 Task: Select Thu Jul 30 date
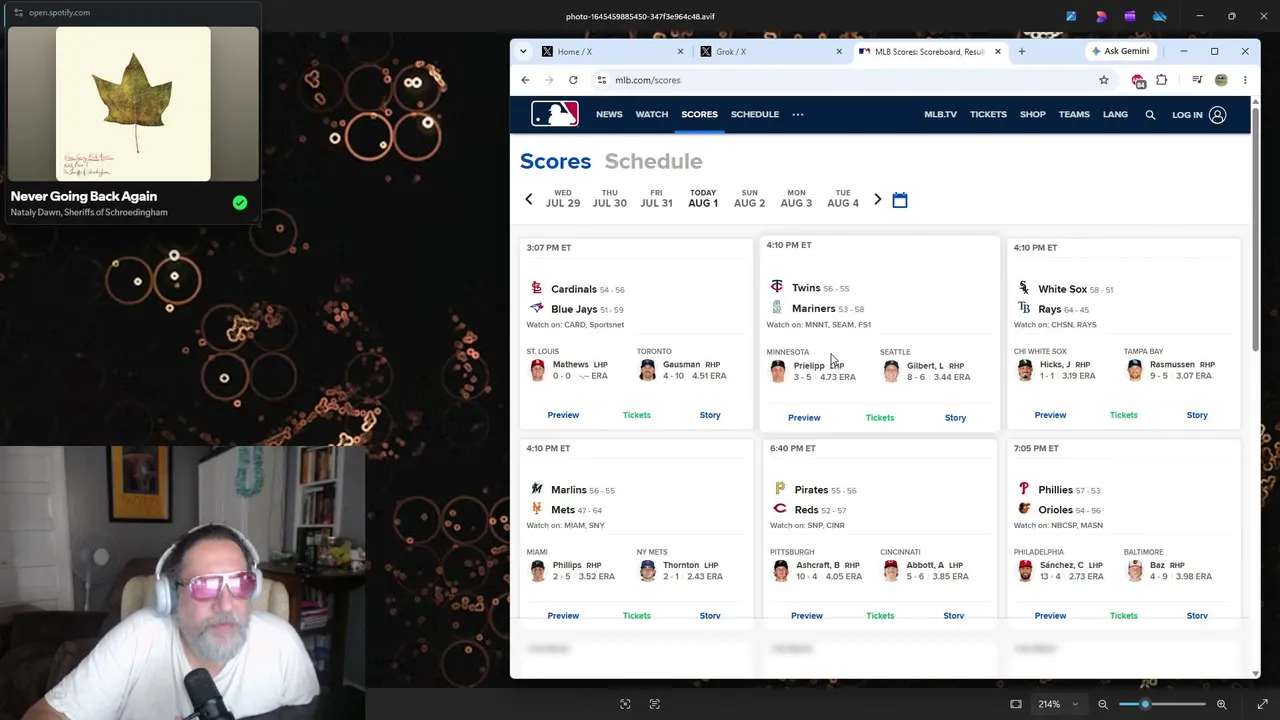(x=609, y=199)
